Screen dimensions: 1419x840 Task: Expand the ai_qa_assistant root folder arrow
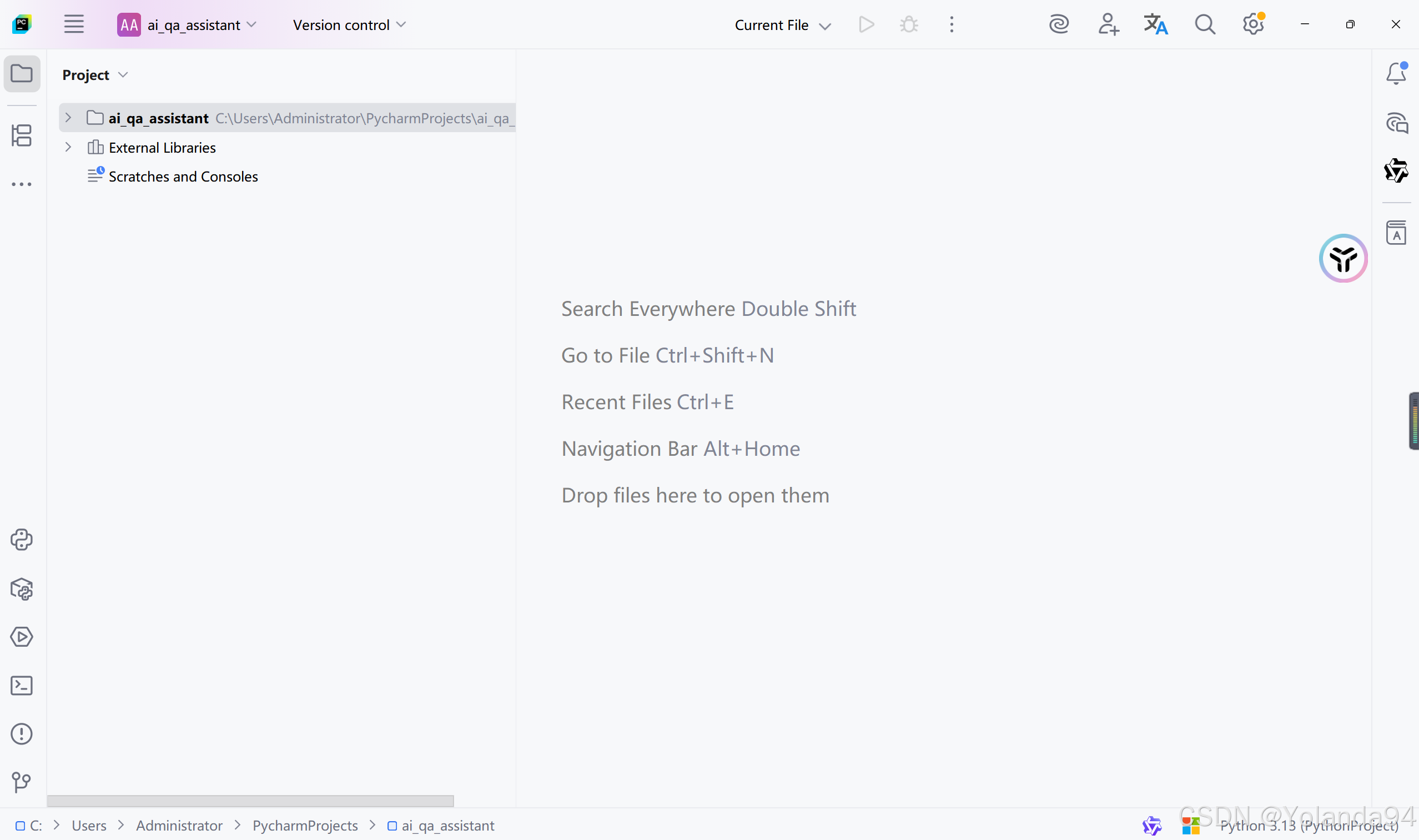point(68,118)
